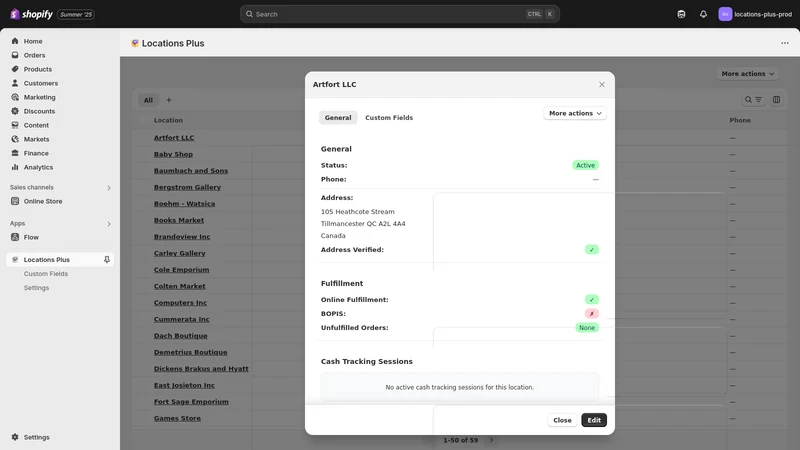Open Settings under Locations Plus
The image size is (800, 450).
pos(36,288)
